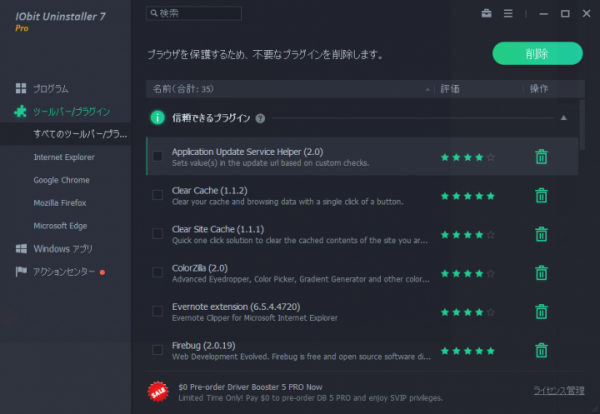600x414 pixels.
Task: Open Windows アプリ section
Action: (63, 249)
